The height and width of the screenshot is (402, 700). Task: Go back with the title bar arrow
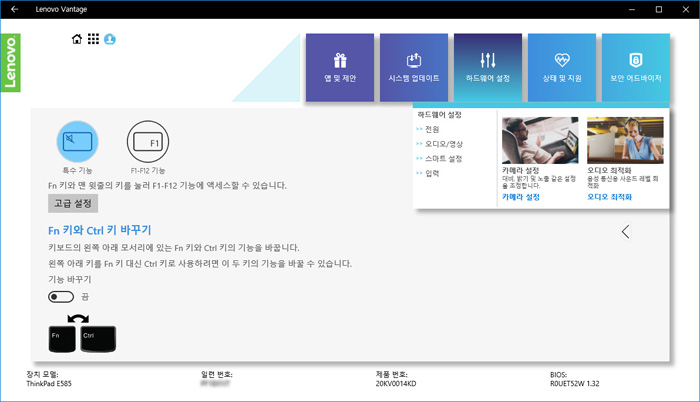(14, 9)
